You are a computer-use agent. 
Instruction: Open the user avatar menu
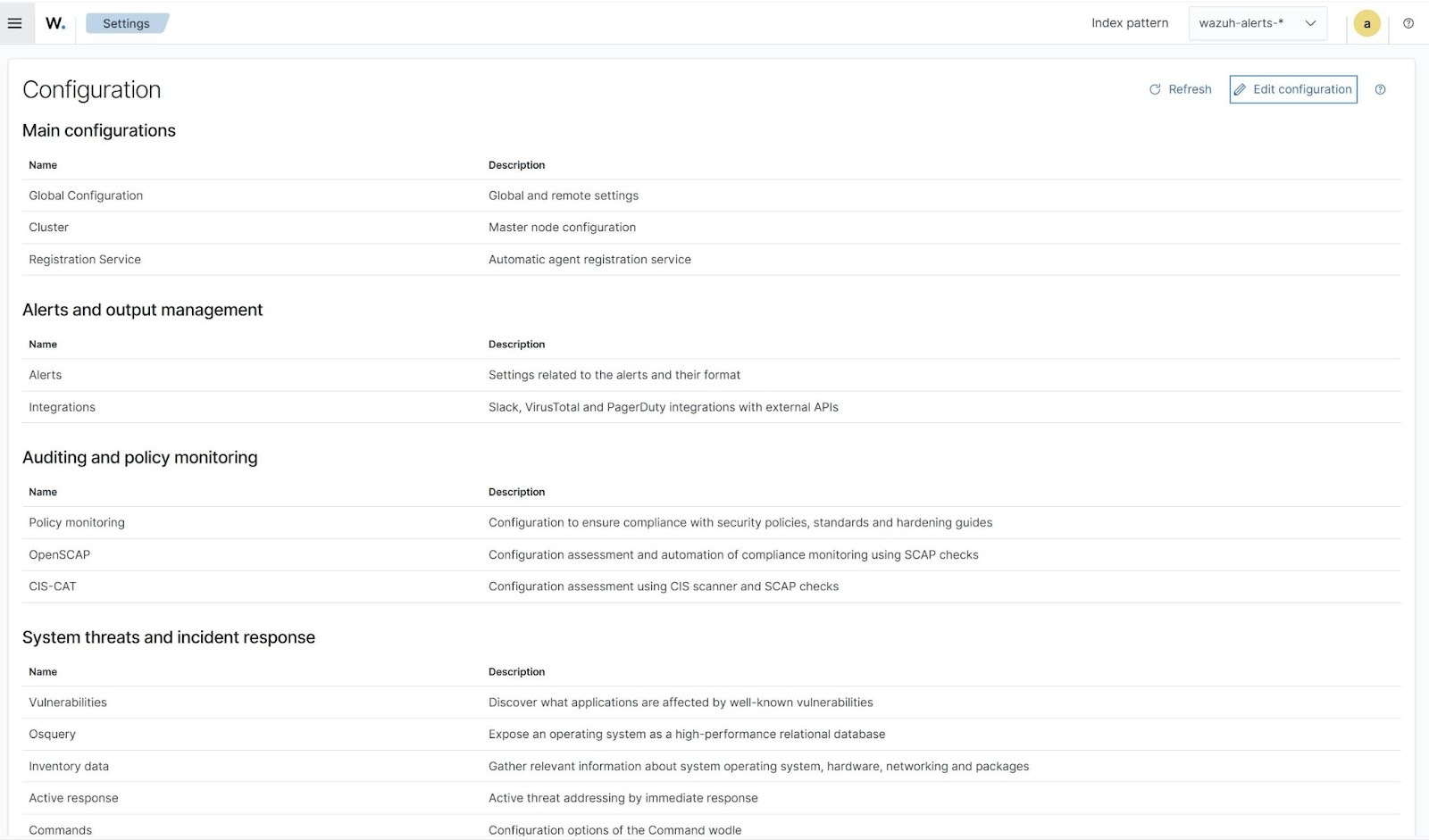click(x=1366, y=23)
